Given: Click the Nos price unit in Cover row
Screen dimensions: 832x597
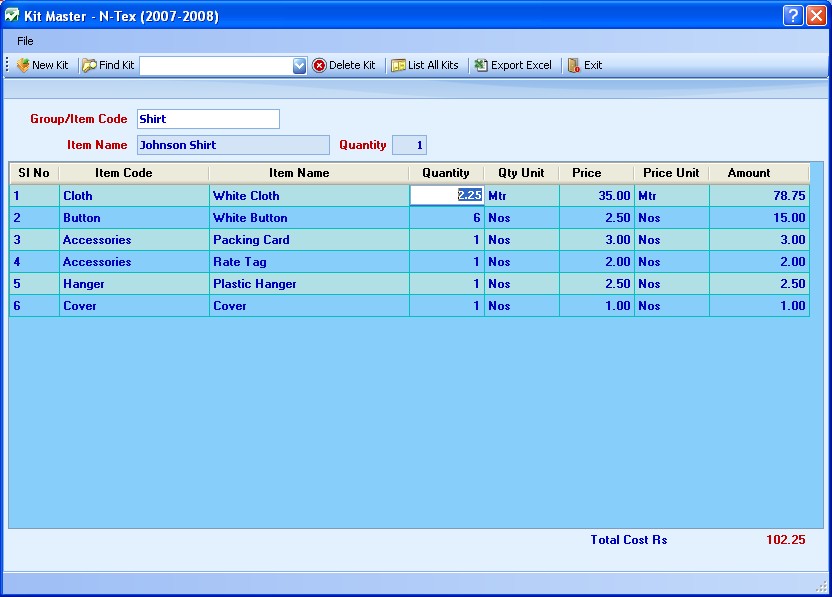Looking at the screenshot, I should [x=672, y=306].
